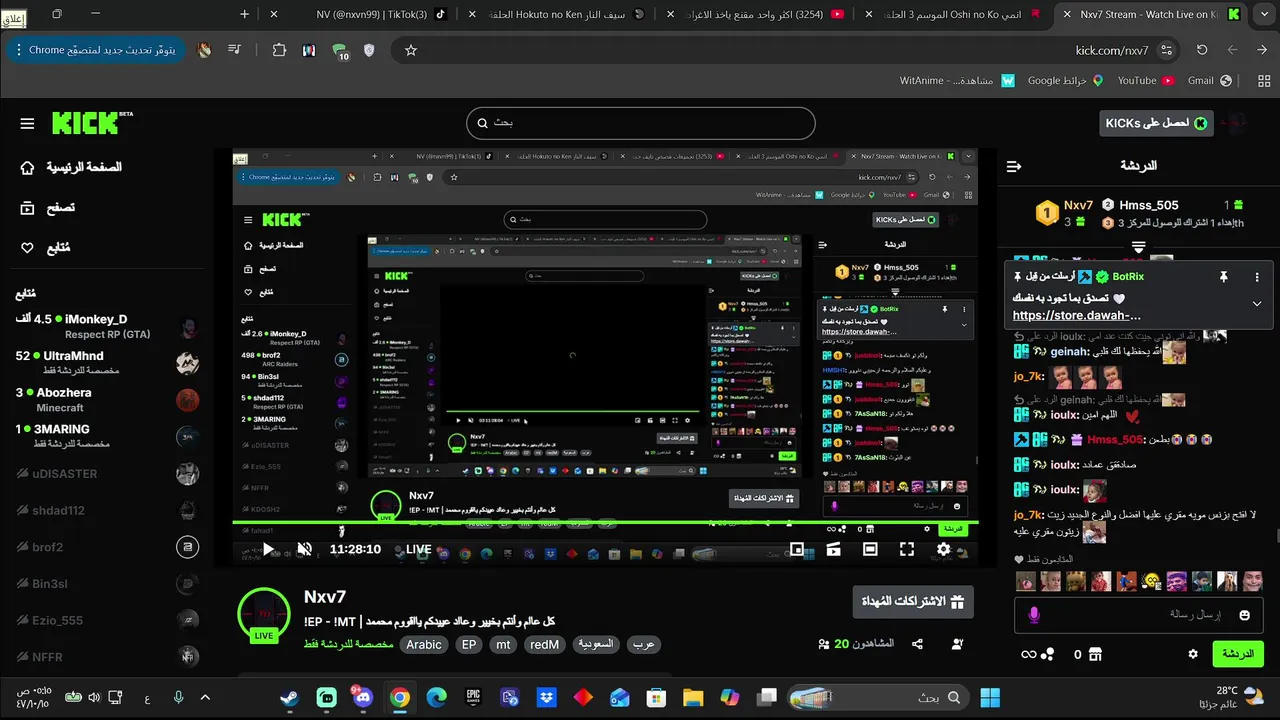This screenshot has width=1280, height=720.
Task: Go to Home page in sidebar
Action: pyautogui.click(x=70, y=167)
